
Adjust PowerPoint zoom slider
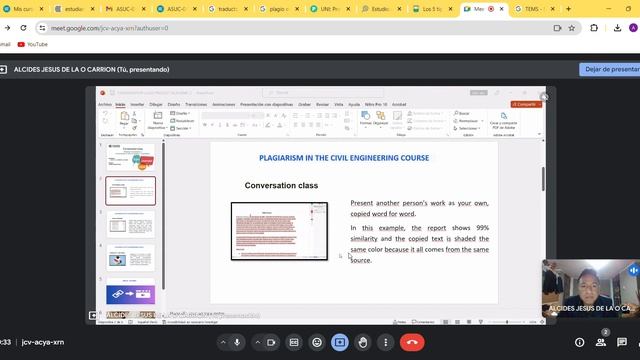(507, 322)
